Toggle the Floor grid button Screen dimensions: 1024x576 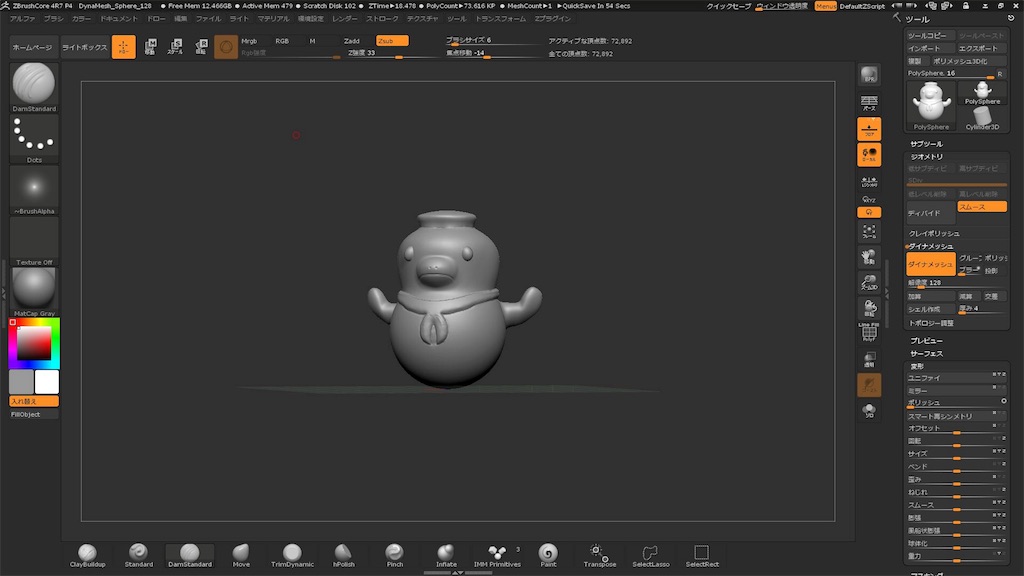point(869,129)
